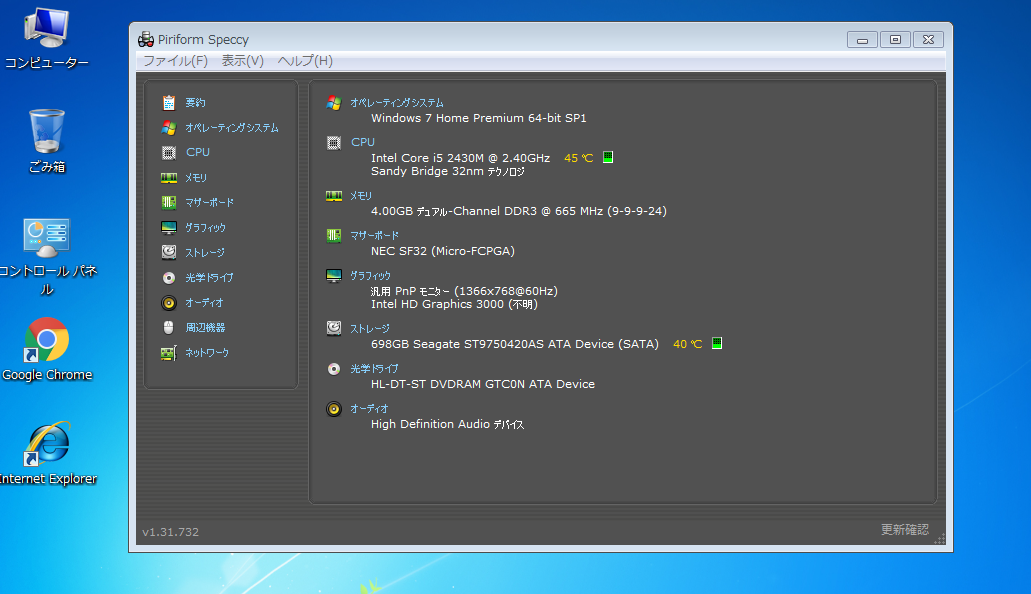Select the オーディオ speaker icon in sidebar
1031x594 pixels.
tap(168, 303)
